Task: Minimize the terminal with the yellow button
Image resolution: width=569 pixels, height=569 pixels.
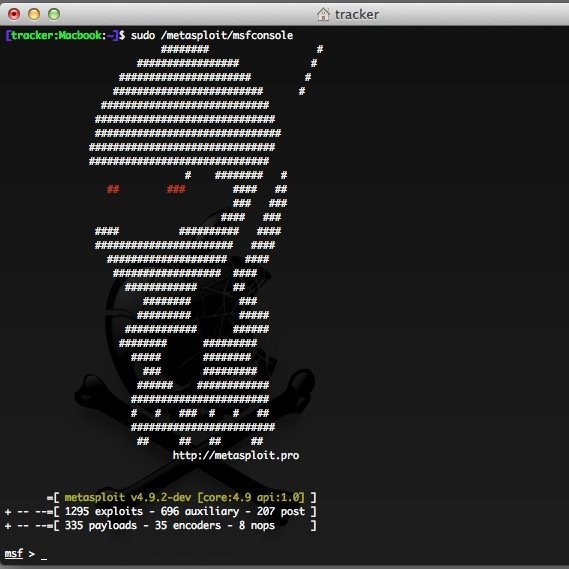Action: click(34, 14)
